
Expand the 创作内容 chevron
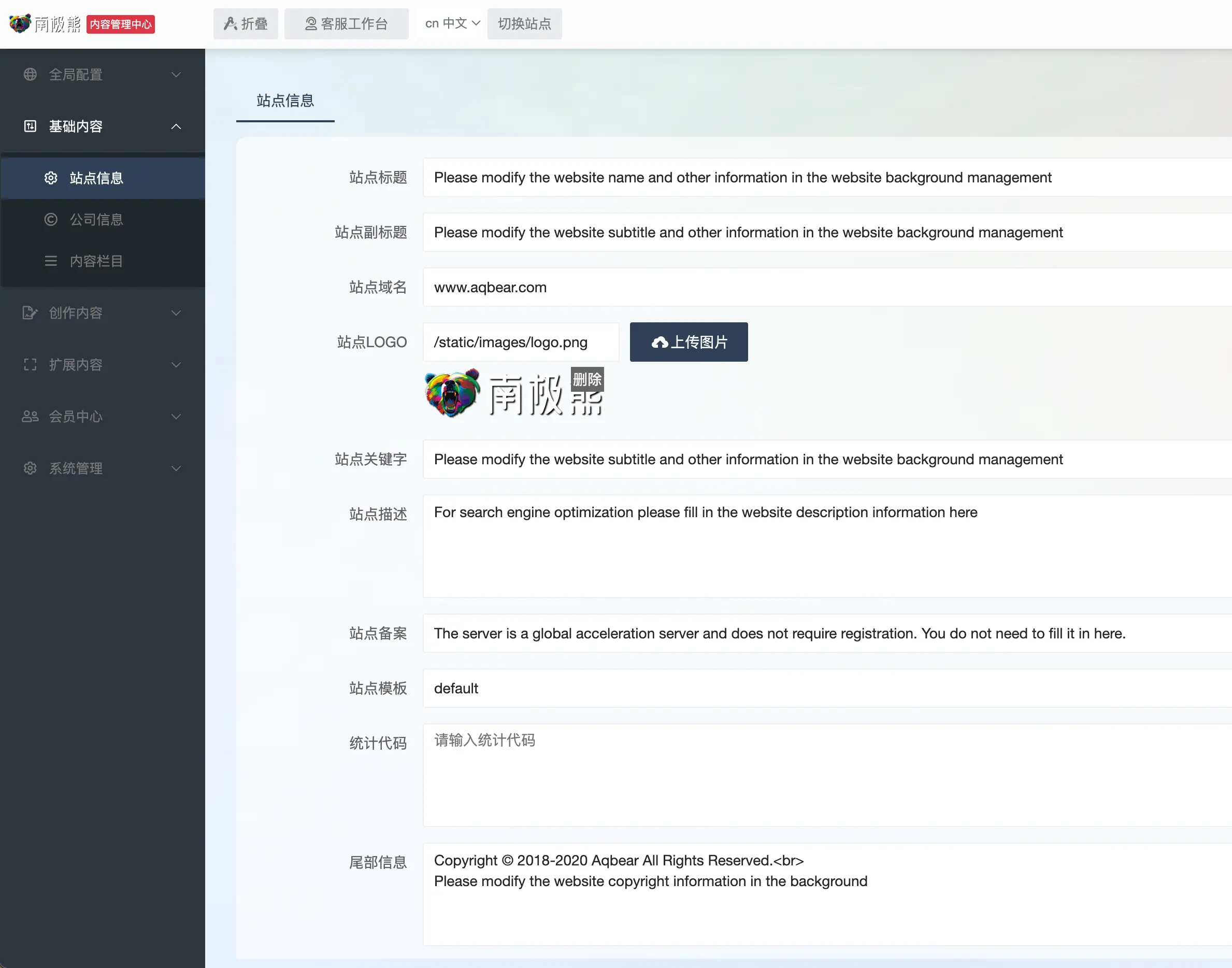click(x=176, y=312)
